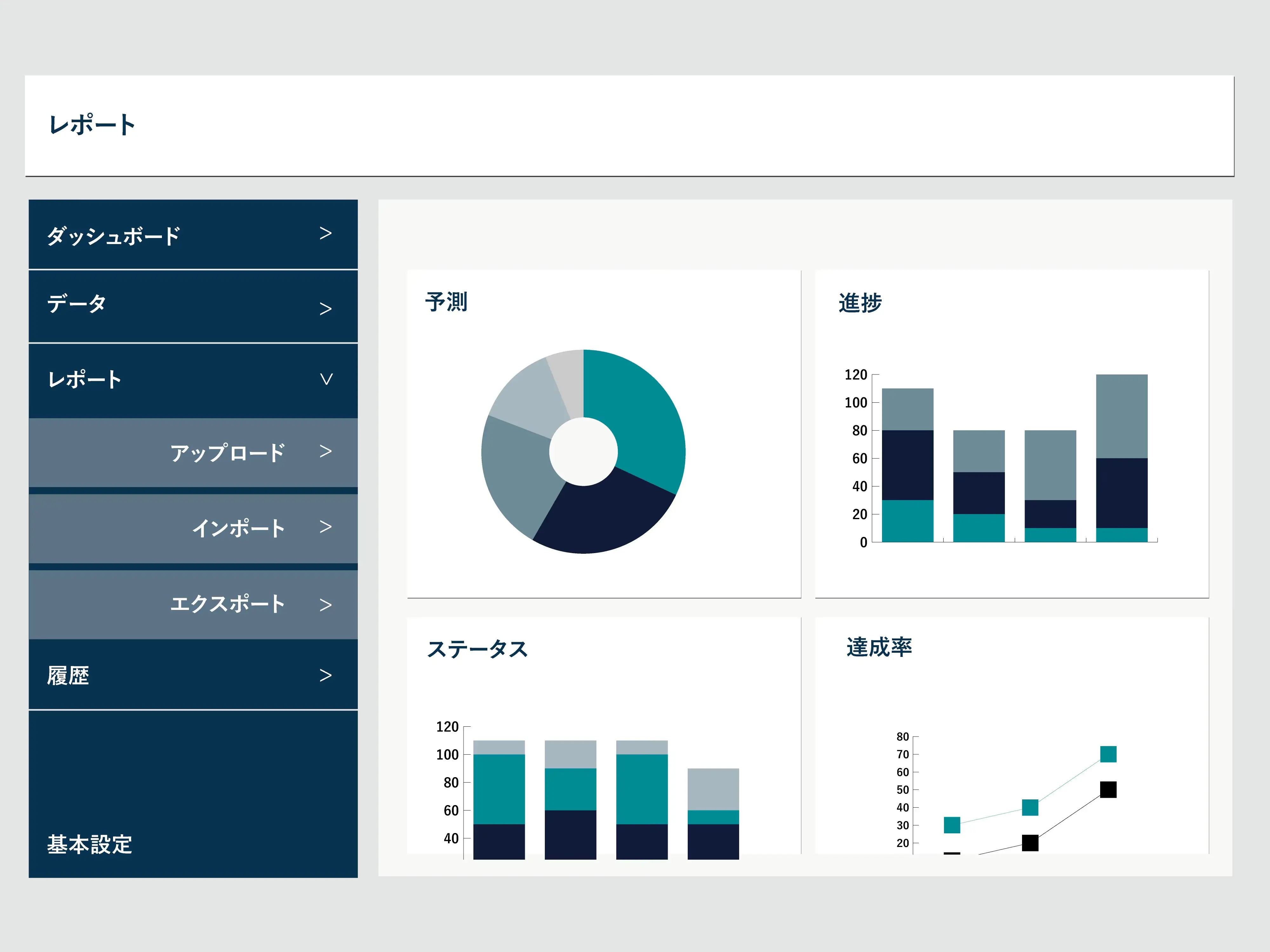Screen dimensions: 1270x952
Task: Select the エクスポート submenu entry
Action: (x=227, y=604)
